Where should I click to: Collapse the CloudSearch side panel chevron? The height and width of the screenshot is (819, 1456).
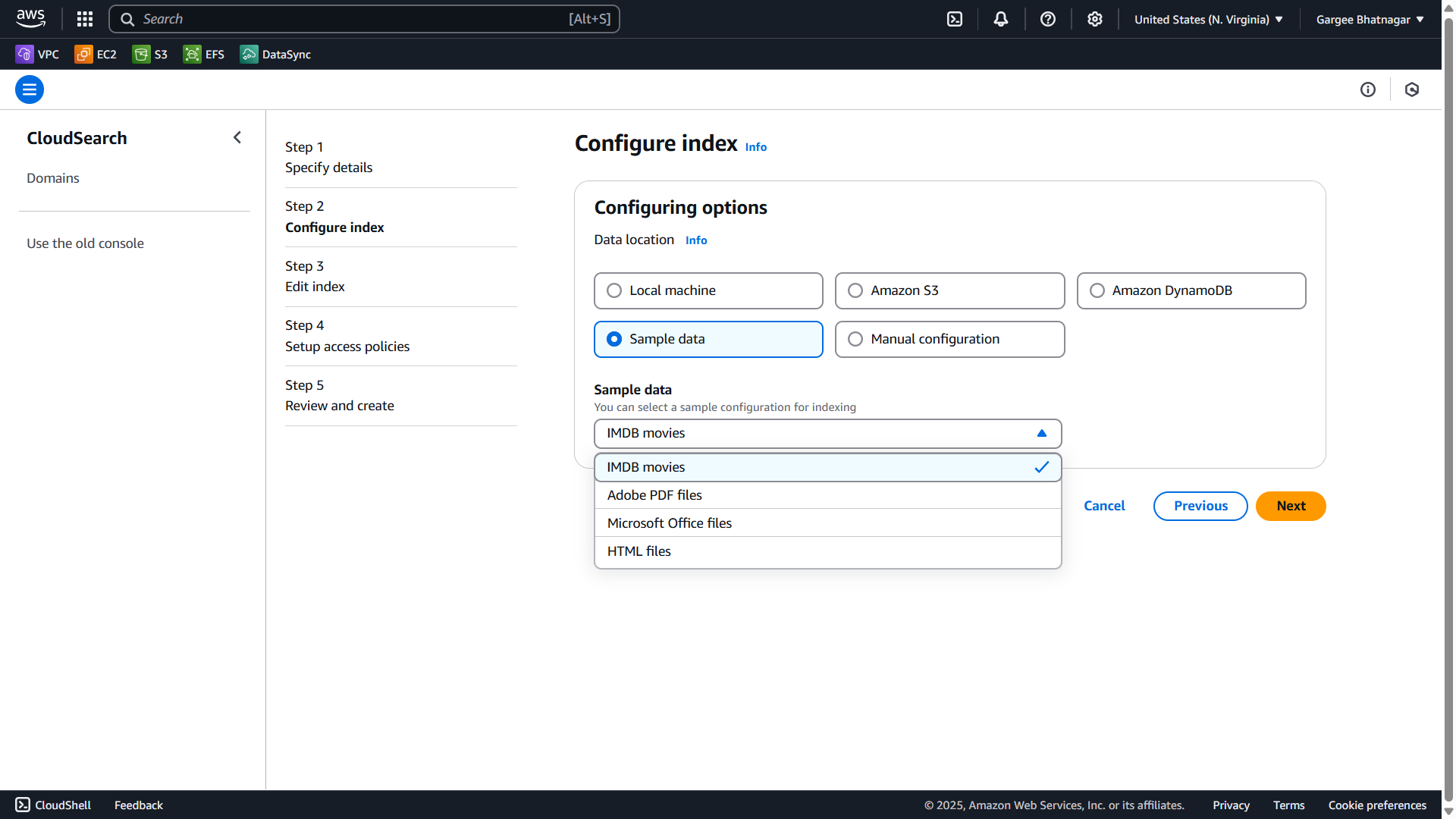pyautogui.click(x=237, y=137)
